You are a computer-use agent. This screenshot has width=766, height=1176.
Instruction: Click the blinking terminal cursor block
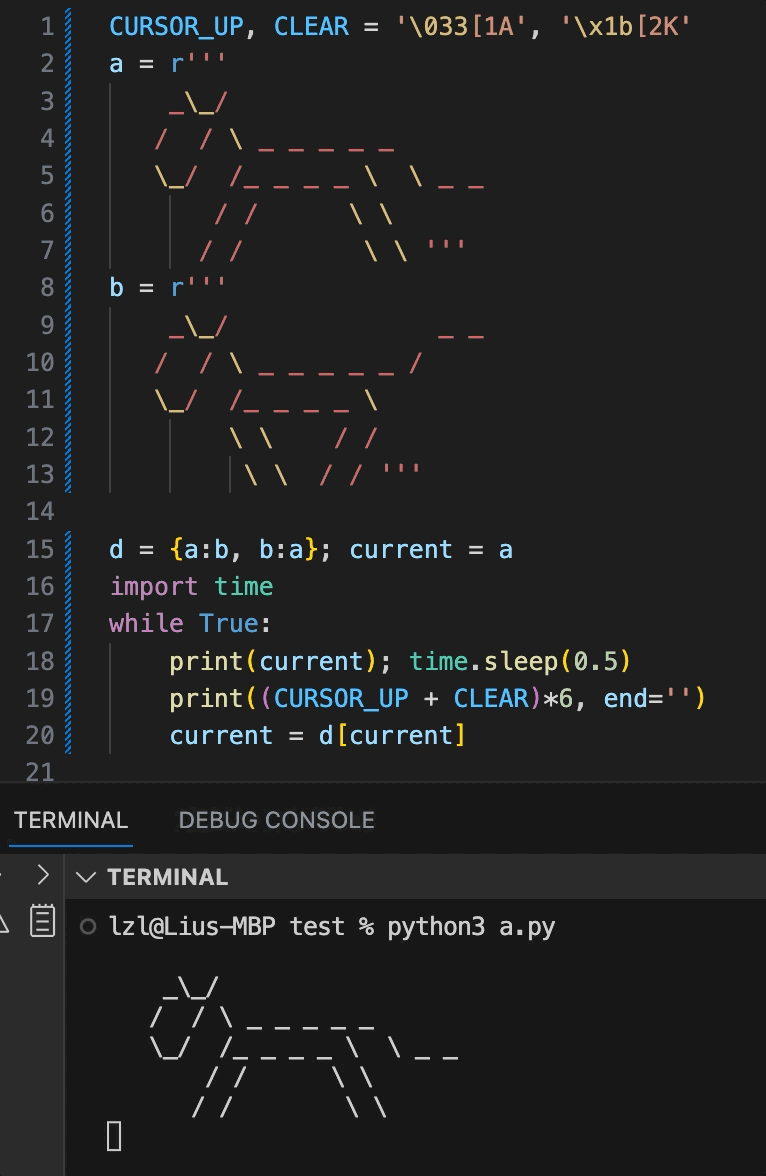(113, 1136)
